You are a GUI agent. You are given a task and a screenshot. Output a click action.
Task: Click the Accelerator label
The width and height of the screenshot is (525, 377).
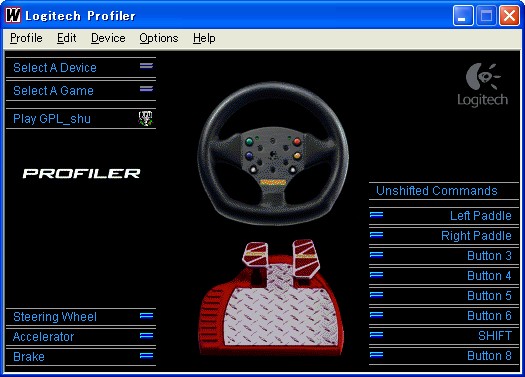[x=44, y=336]
